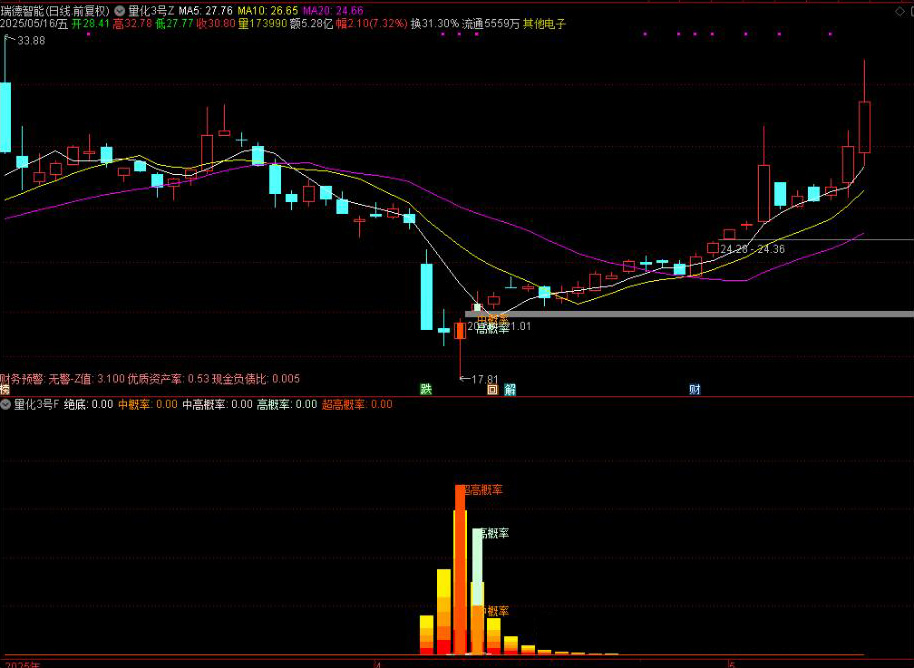
Task: Click the 超高概率 label on the tallest bar
Action: [481, 490]
